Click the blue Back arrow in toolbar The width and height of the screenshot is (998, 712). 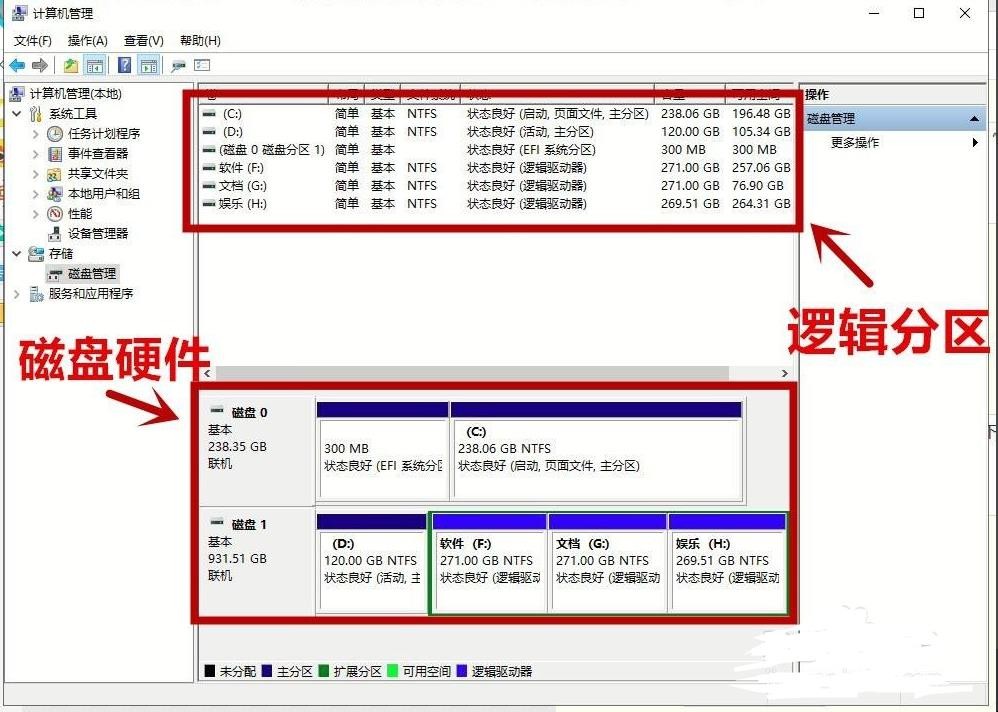point(17,65)
